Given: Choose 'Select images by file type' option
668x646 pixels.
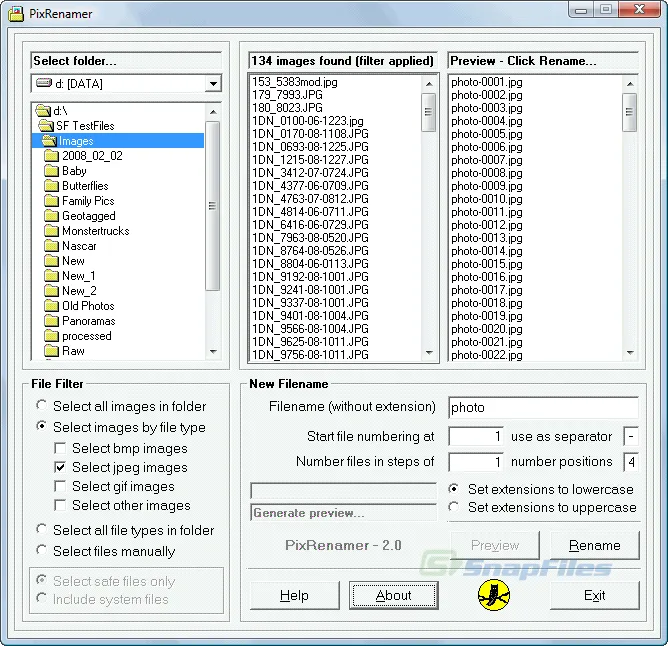Looking at the screenshot, I should 41,426.
